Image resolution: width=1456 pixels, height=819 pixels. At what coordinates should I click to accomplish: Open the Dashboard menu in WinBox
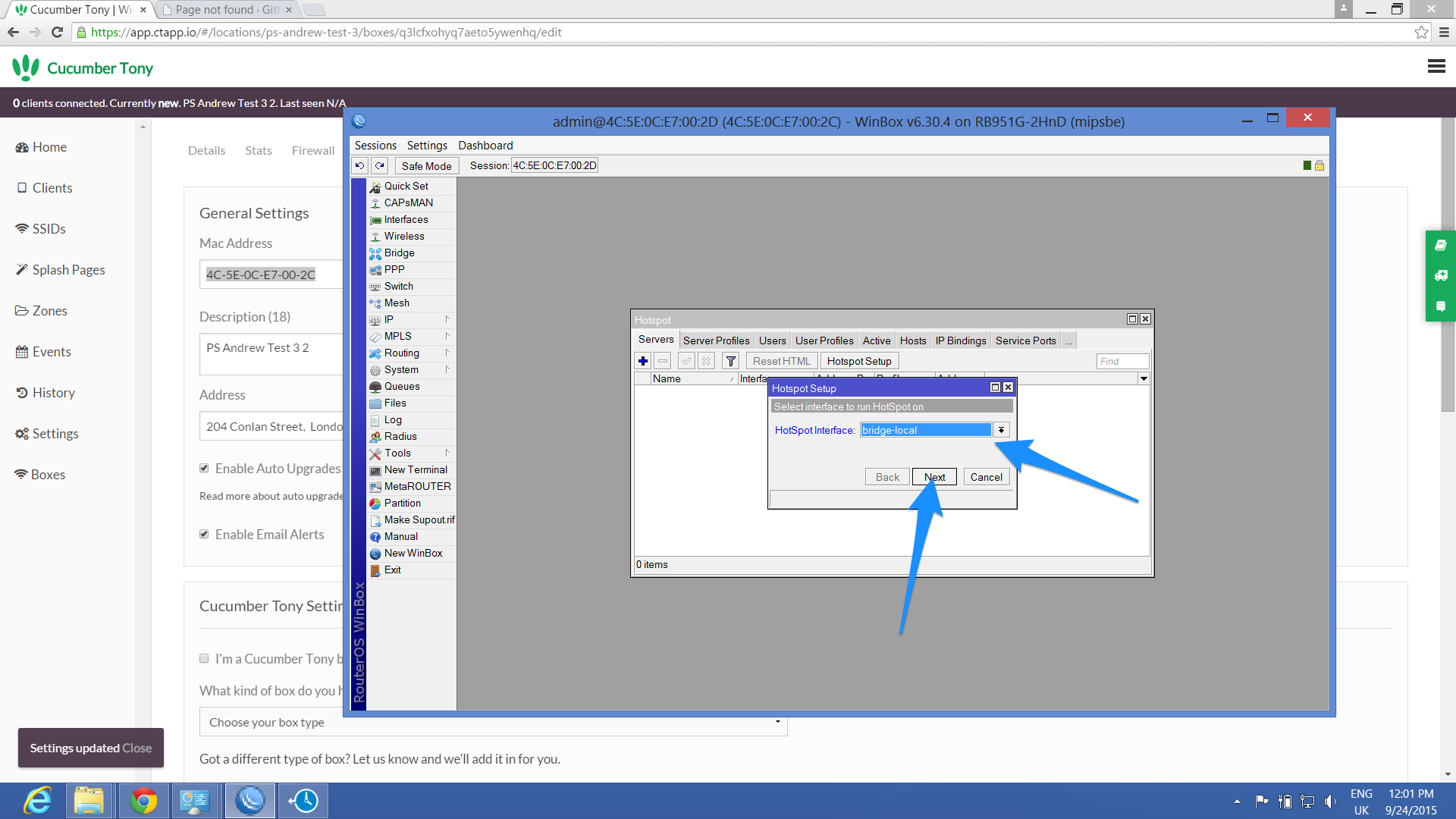click(485, 146)
